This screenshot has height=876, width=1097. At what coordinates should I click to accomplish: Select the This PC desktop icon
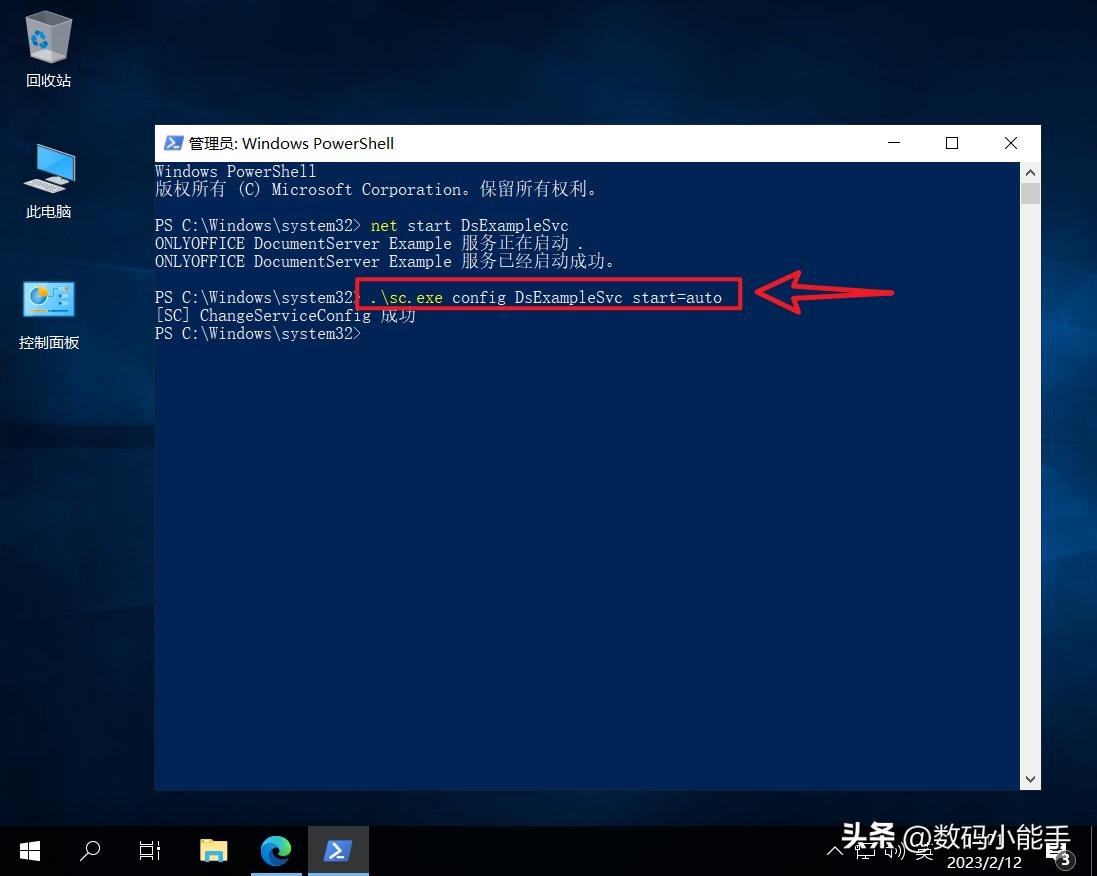[48, 181]
